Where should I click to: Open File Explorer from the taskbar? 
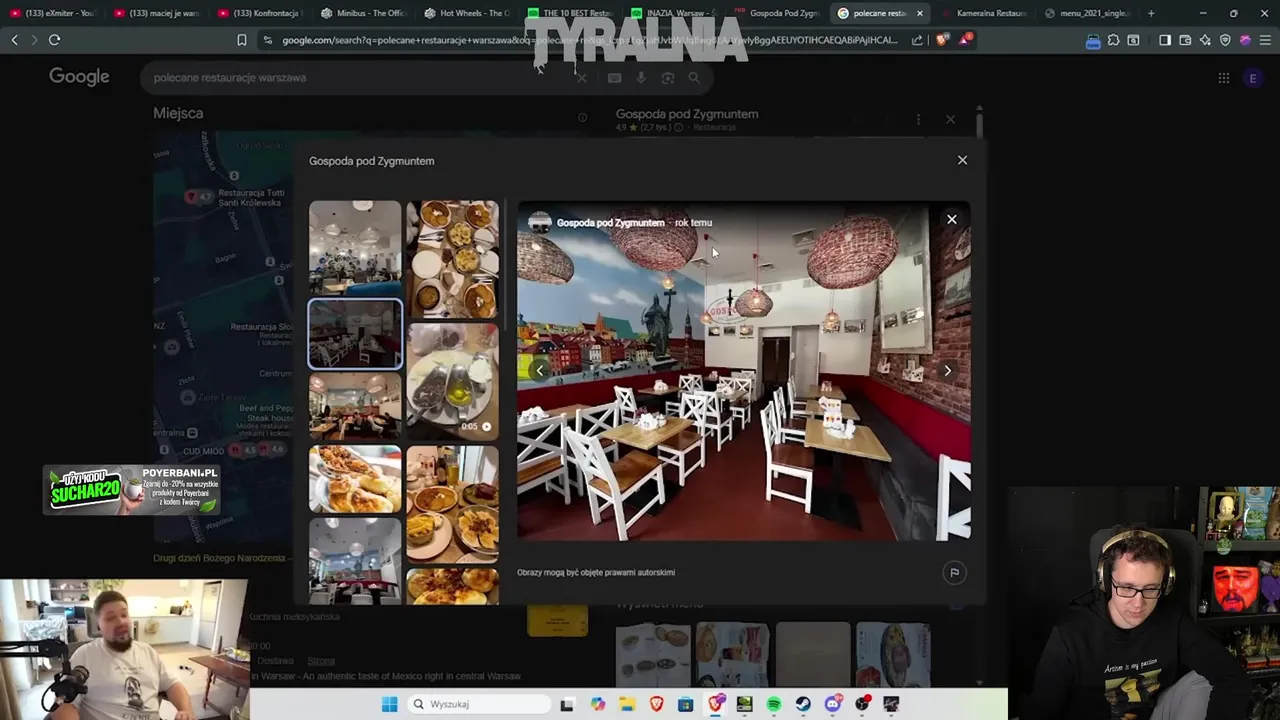(627, 704)
